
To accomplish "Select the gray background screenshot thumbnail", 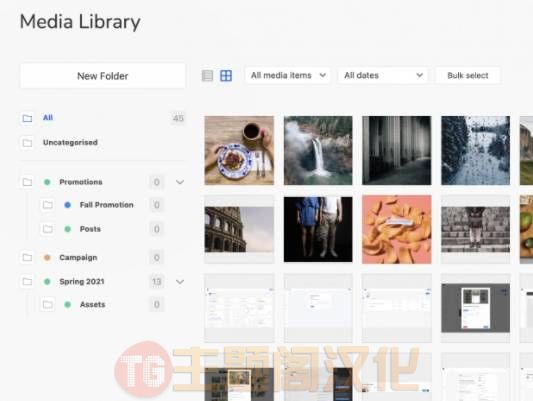I will tap(476, 308).
